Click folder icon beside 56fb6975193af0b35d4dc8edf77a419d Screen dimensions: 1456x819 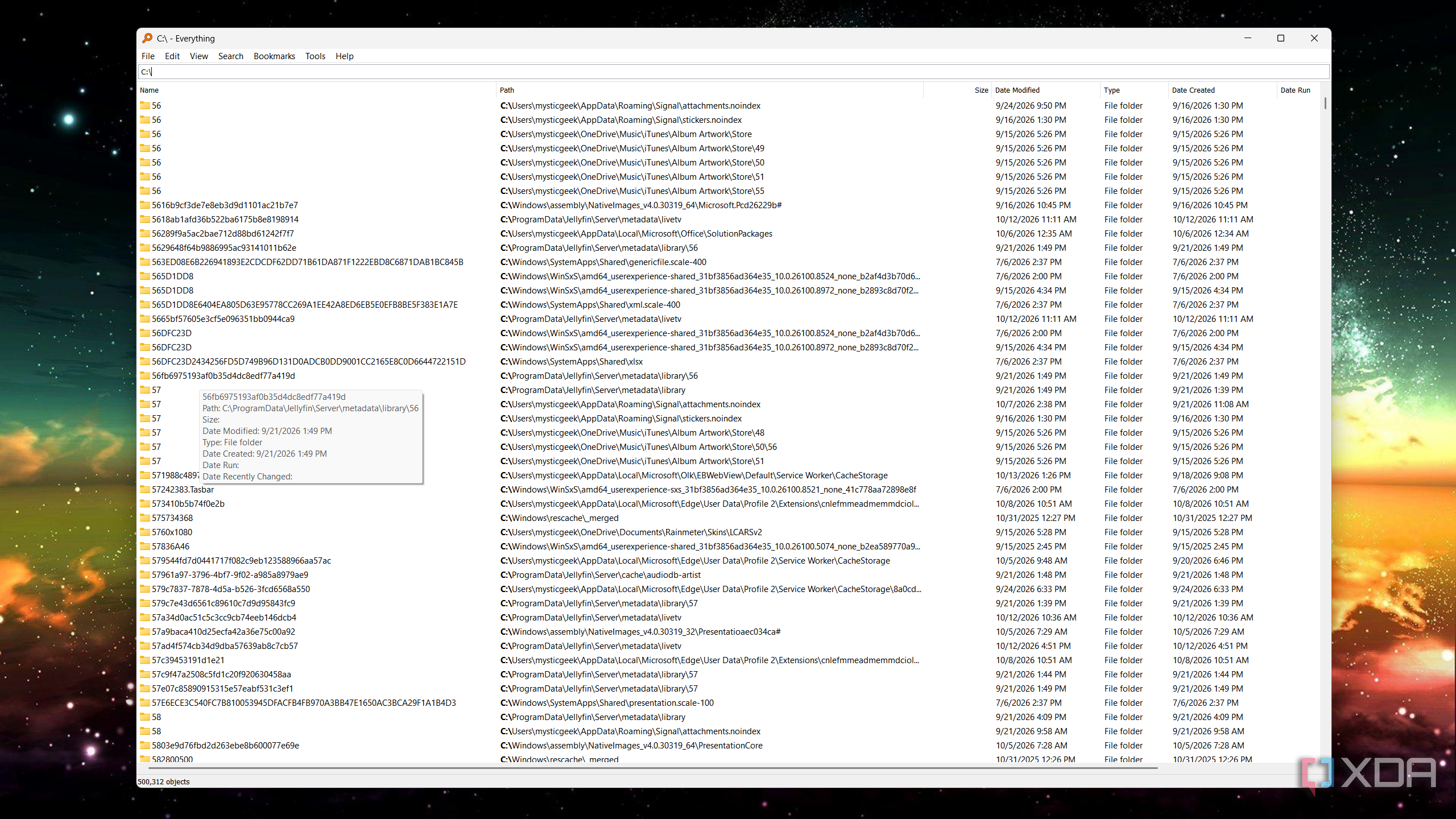(x=145, y=375)
